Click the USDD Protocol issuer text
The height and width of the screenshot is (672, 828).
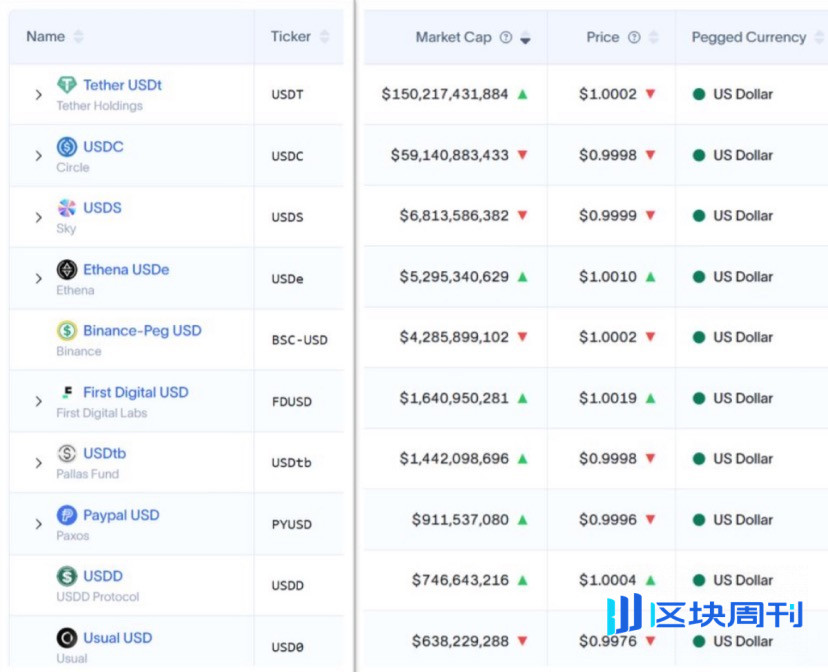point(98,597)
